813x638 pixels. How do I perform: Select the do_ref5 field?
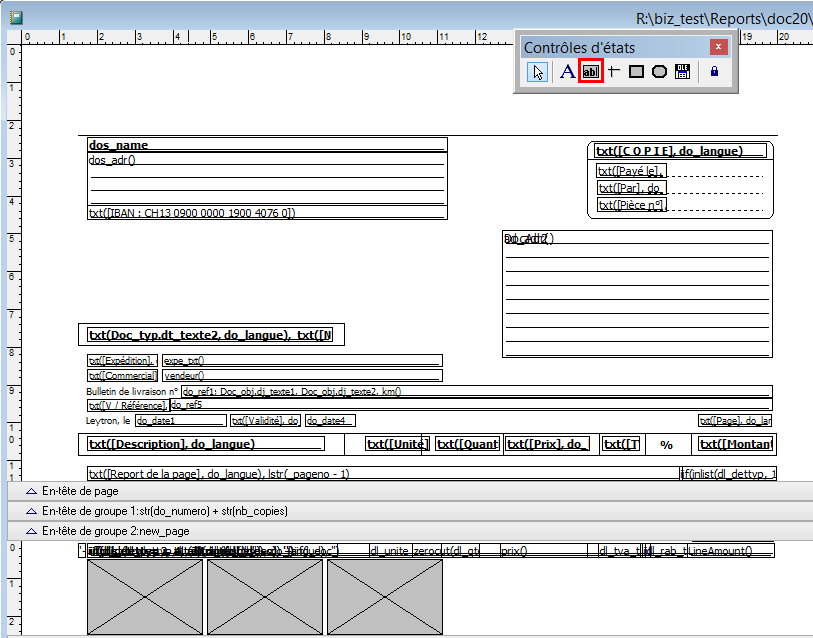(x=471, y=405)
